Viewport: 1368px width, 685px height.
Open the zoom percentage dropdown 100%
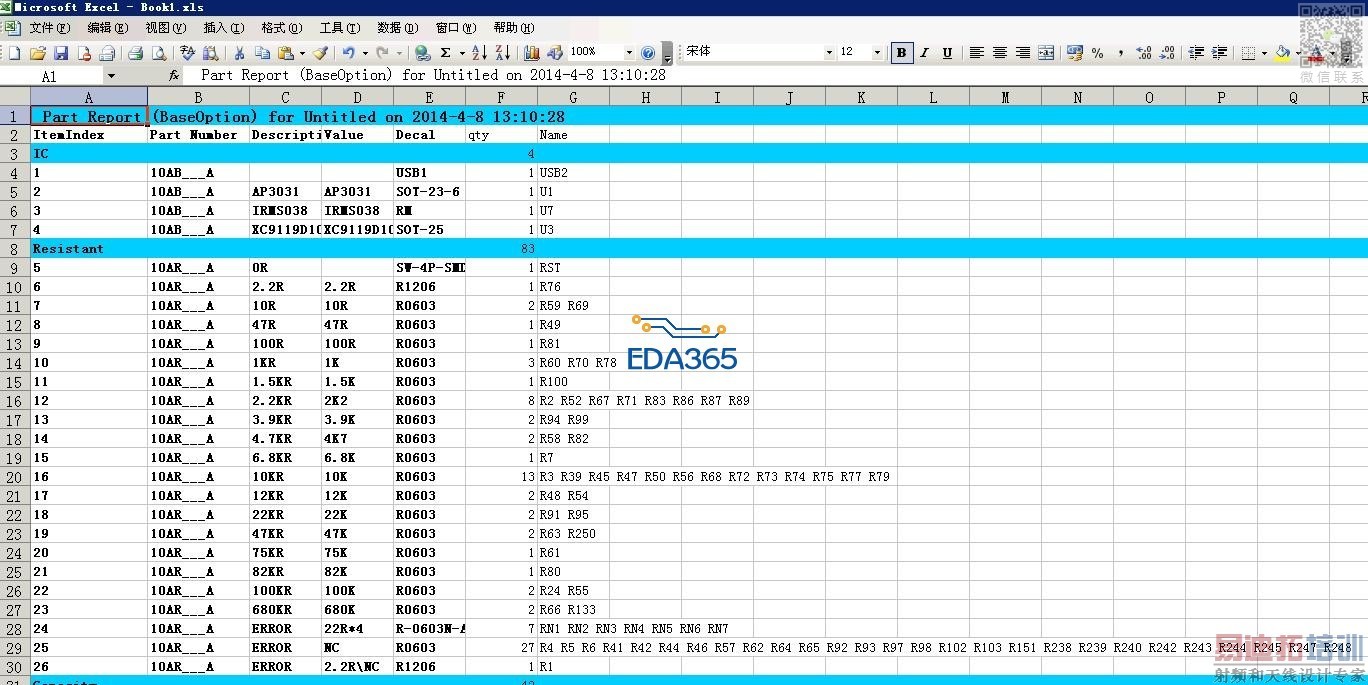[x=629, y=52]
